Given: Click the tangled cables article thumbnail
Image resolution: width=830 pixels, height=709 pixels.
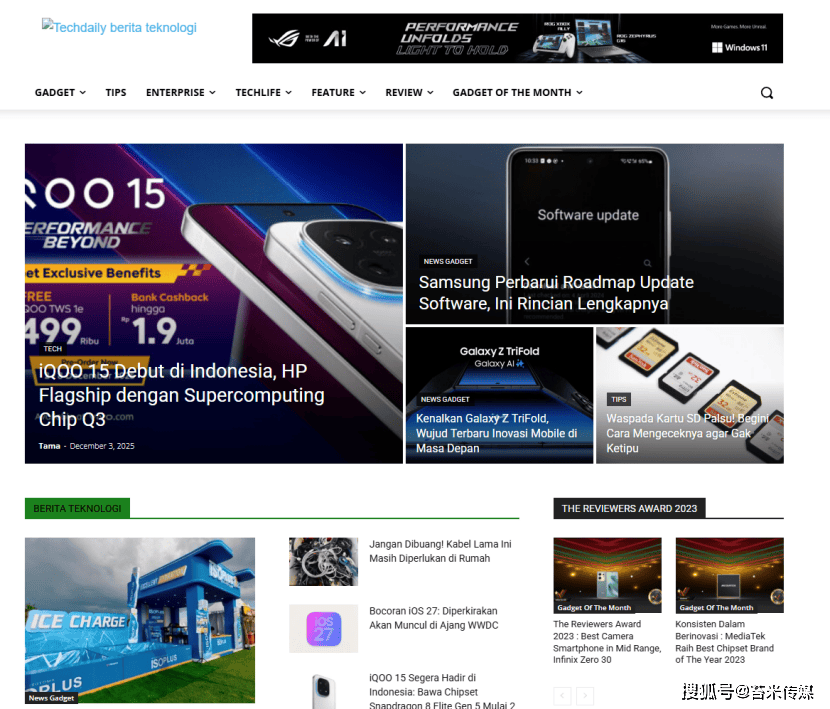Looking at the screenshot, I should [323, 561].
